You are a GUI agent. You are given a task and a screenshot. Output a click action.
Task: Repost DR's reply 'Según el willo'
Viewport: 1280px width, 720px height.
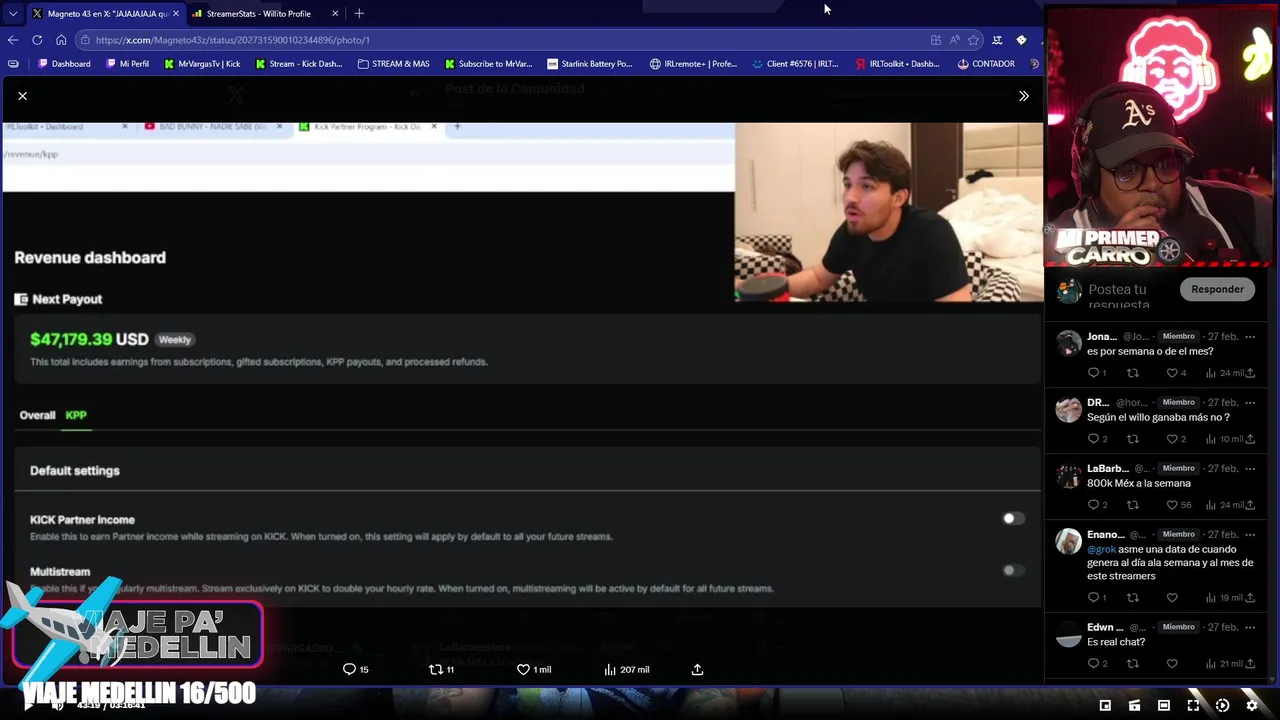click(1133, 439)
